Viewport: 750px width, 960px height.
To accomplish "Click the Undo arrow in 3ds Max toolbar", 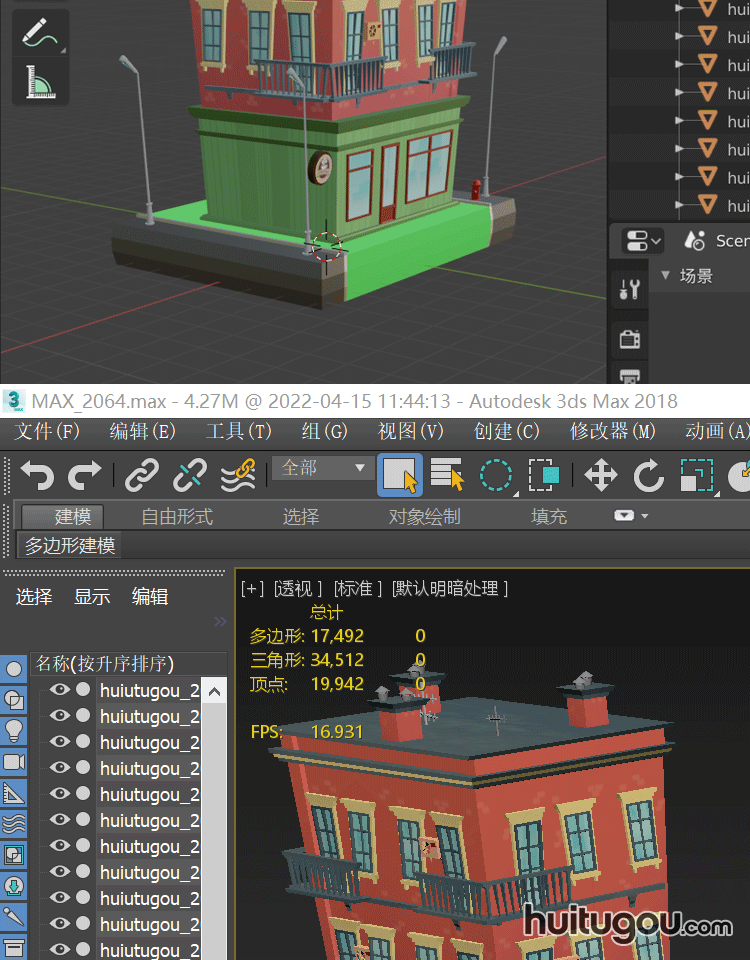I will click(37, 475).
